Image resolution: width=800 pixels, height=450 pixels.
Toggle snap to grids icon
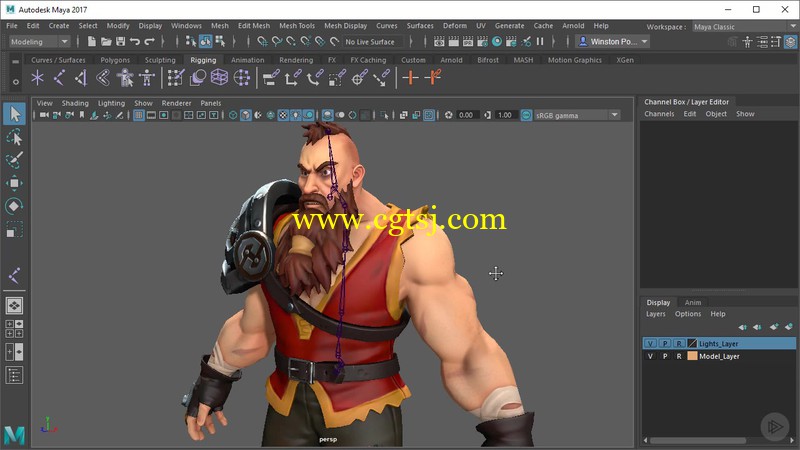click(x=262, y=42)
